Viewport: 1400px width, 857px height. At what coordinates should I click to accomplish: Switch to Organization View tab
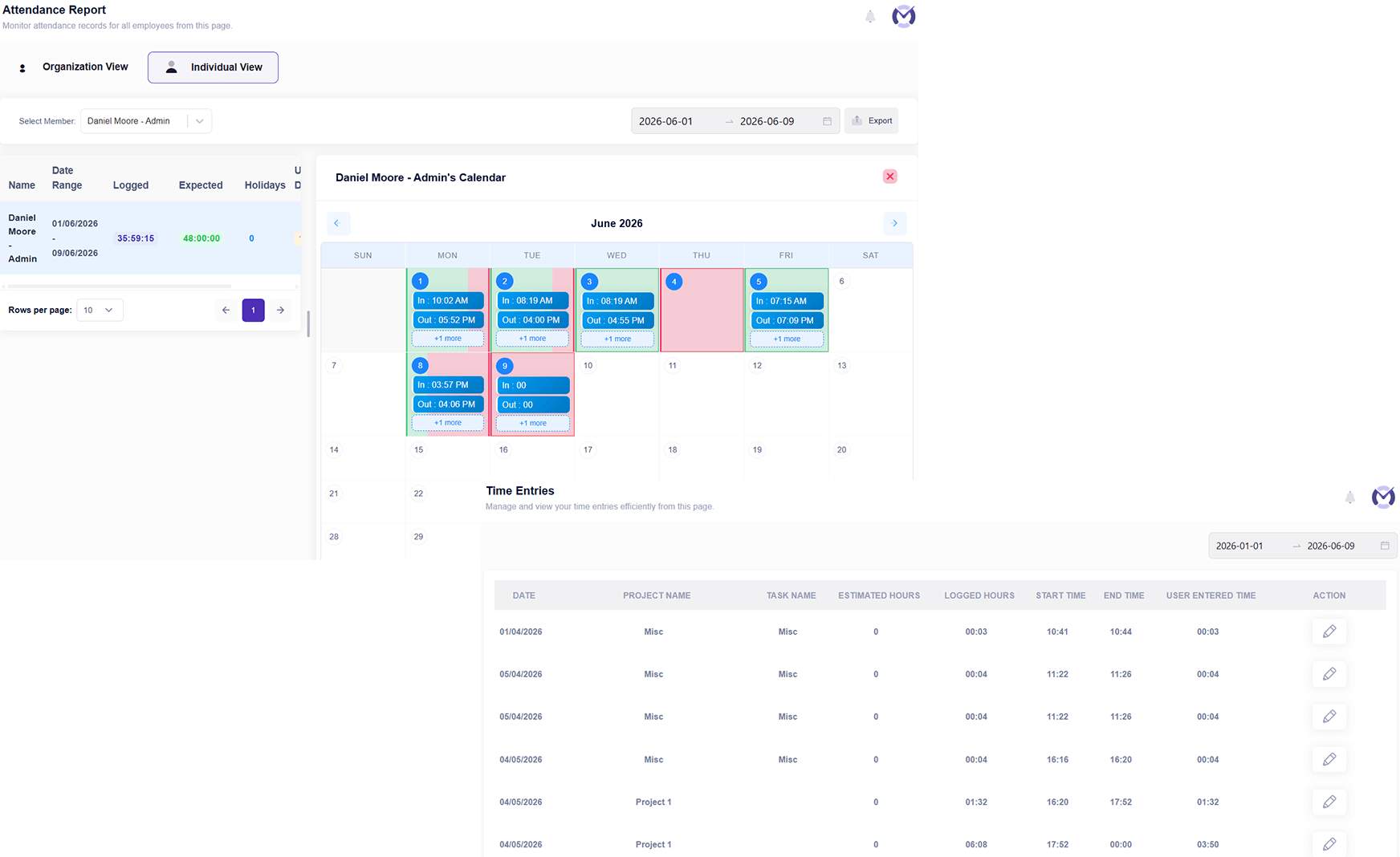pyautogui.click(x=74, y=67)
